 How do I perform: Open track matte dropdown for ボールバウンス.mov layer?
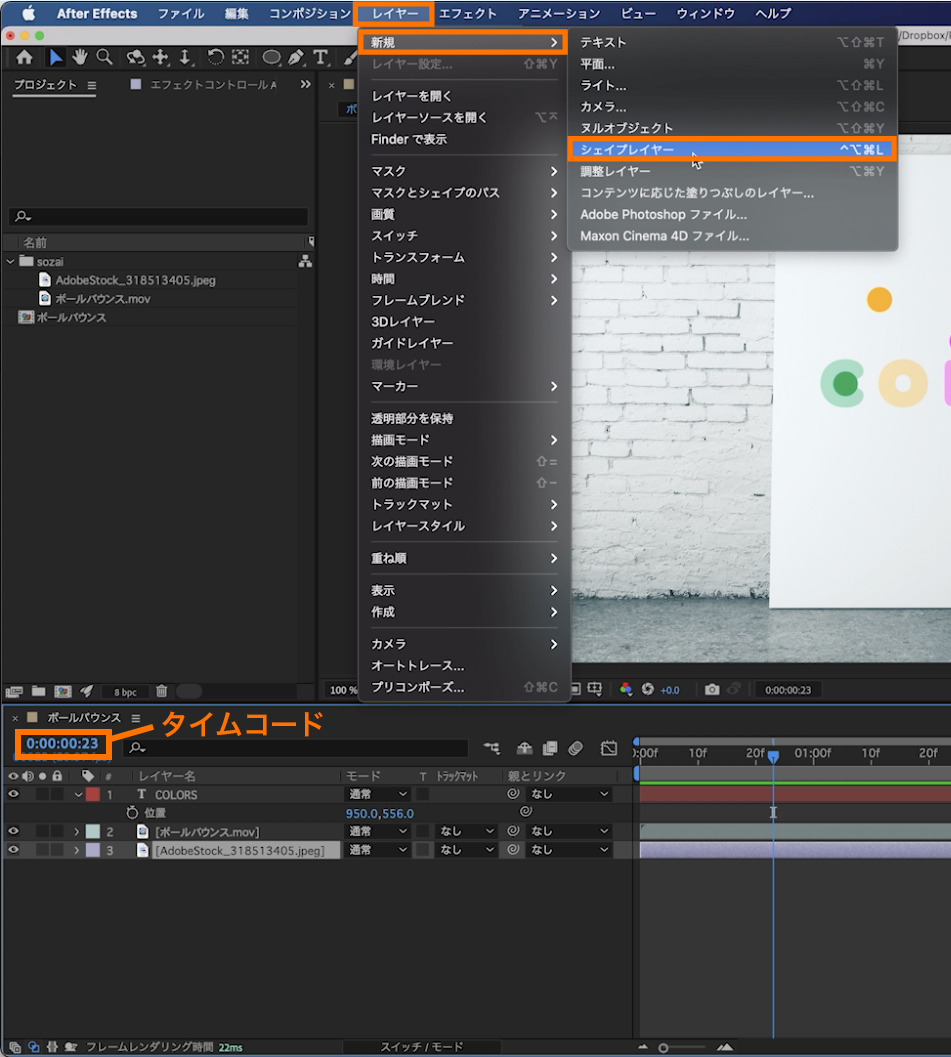(466, 831)
